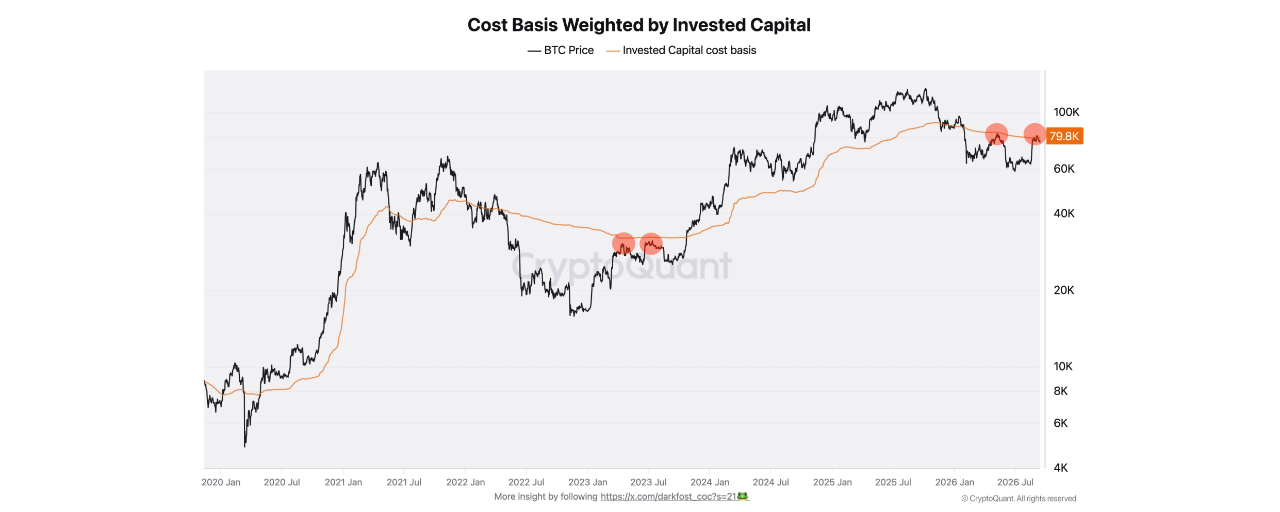Image resolution: width=1280 pixels, height=512 pixels.
Task: Click the CryptoQuant watermark logo
Action: point(622,265)
